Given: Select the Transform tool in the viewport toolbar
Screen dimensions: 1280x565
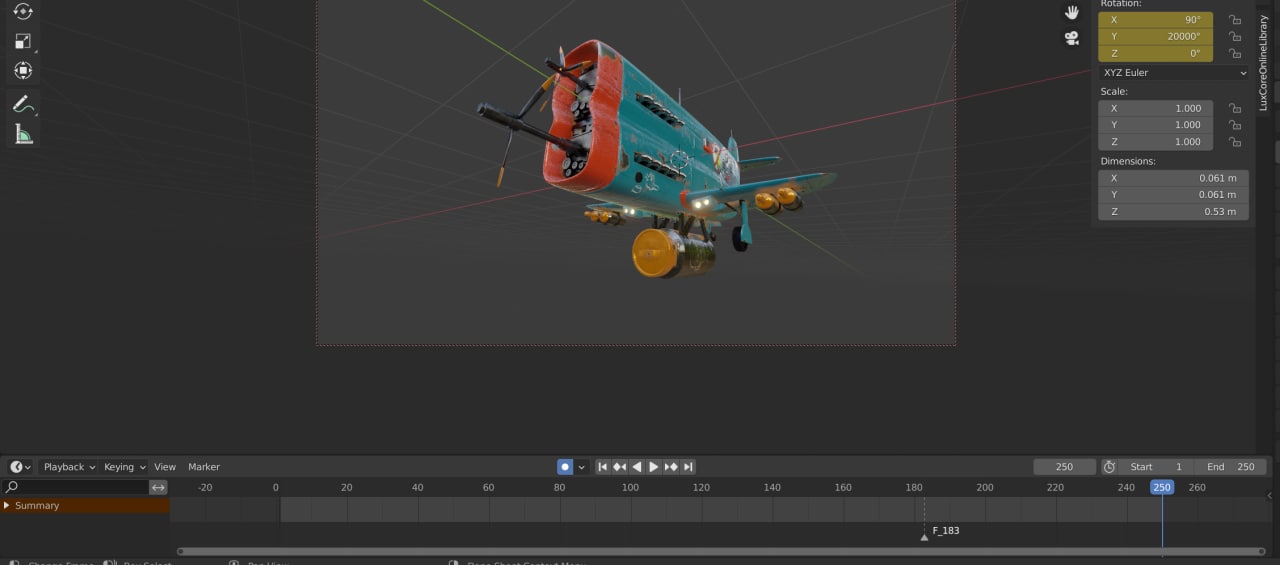Looking at the screenshot, I should click(x=22, y=71).
